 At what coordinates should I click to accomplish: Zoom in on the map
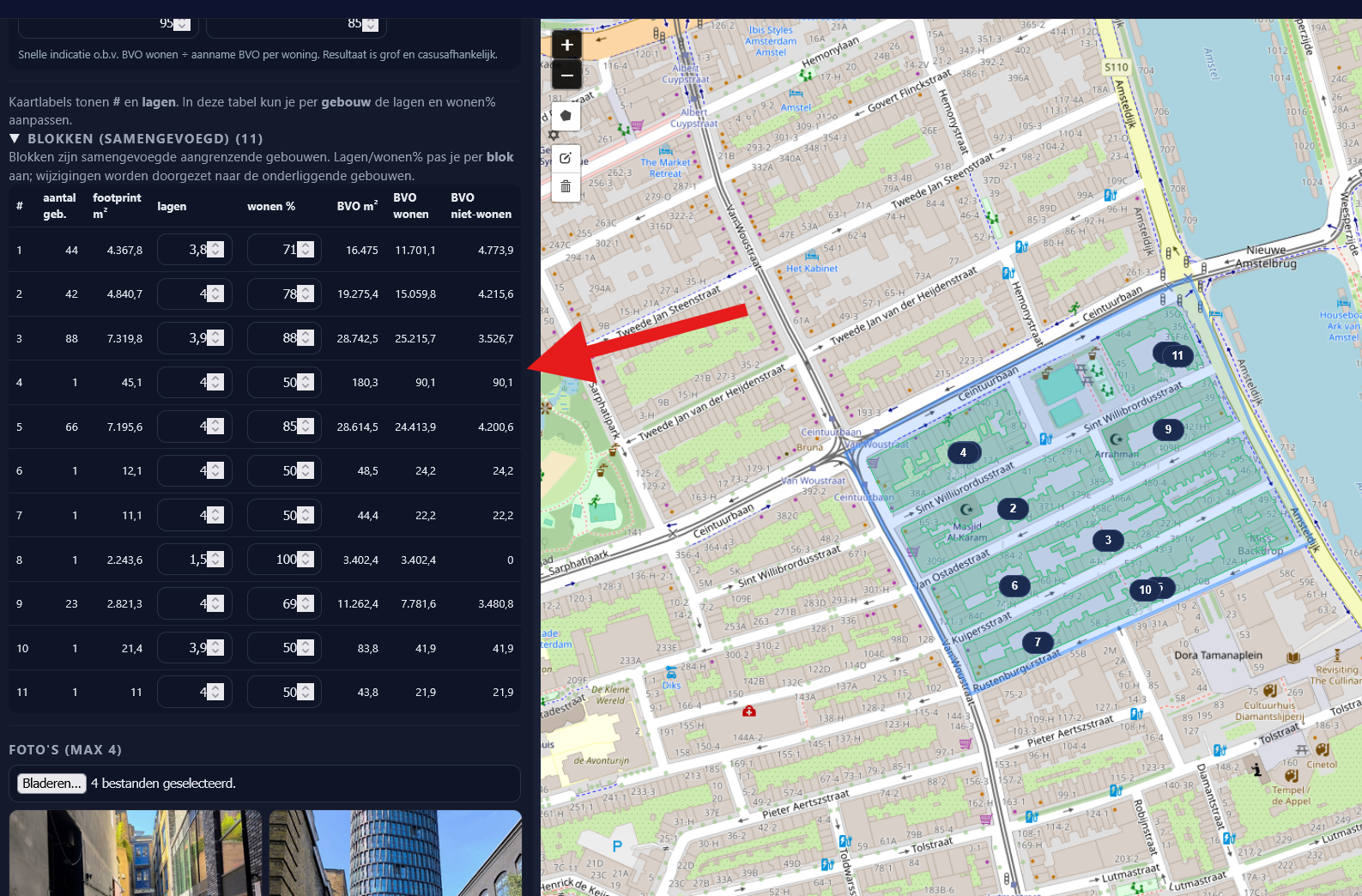coord(566,45)
